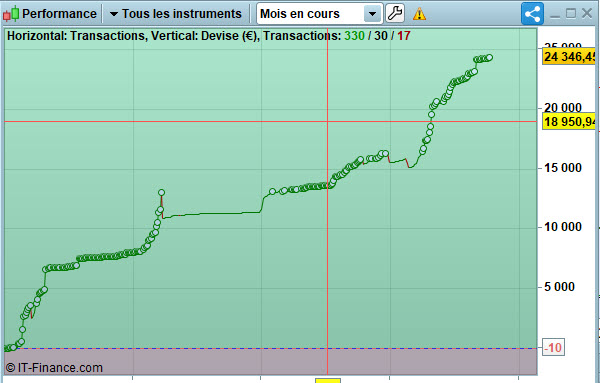This screenshot has height=383, width=600.
Task: Click the green 330 winning transactions count
Action: point(354,36)
